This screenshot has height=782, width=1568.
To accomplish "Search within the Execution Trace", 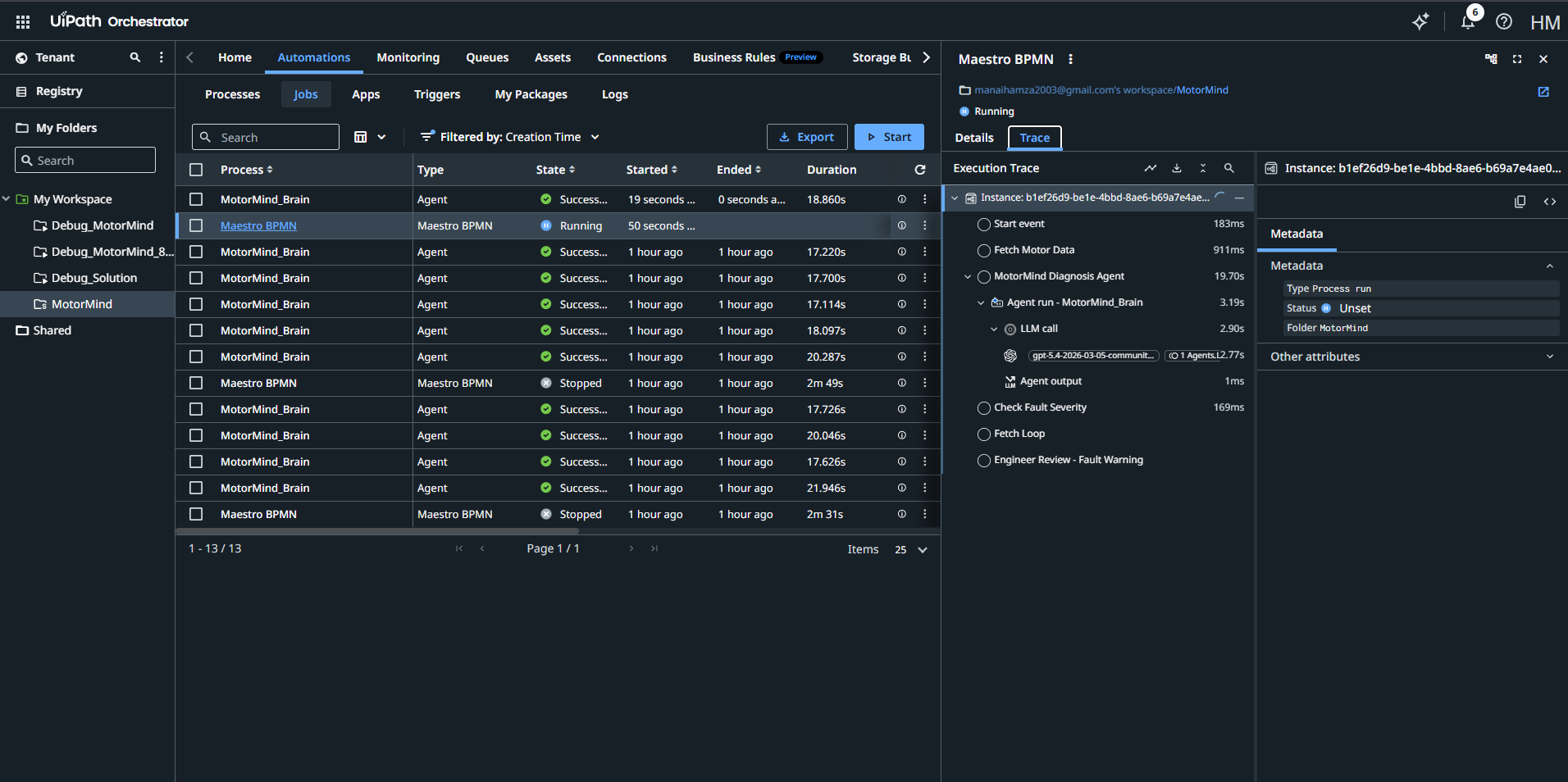I will tap(1229, 168).
